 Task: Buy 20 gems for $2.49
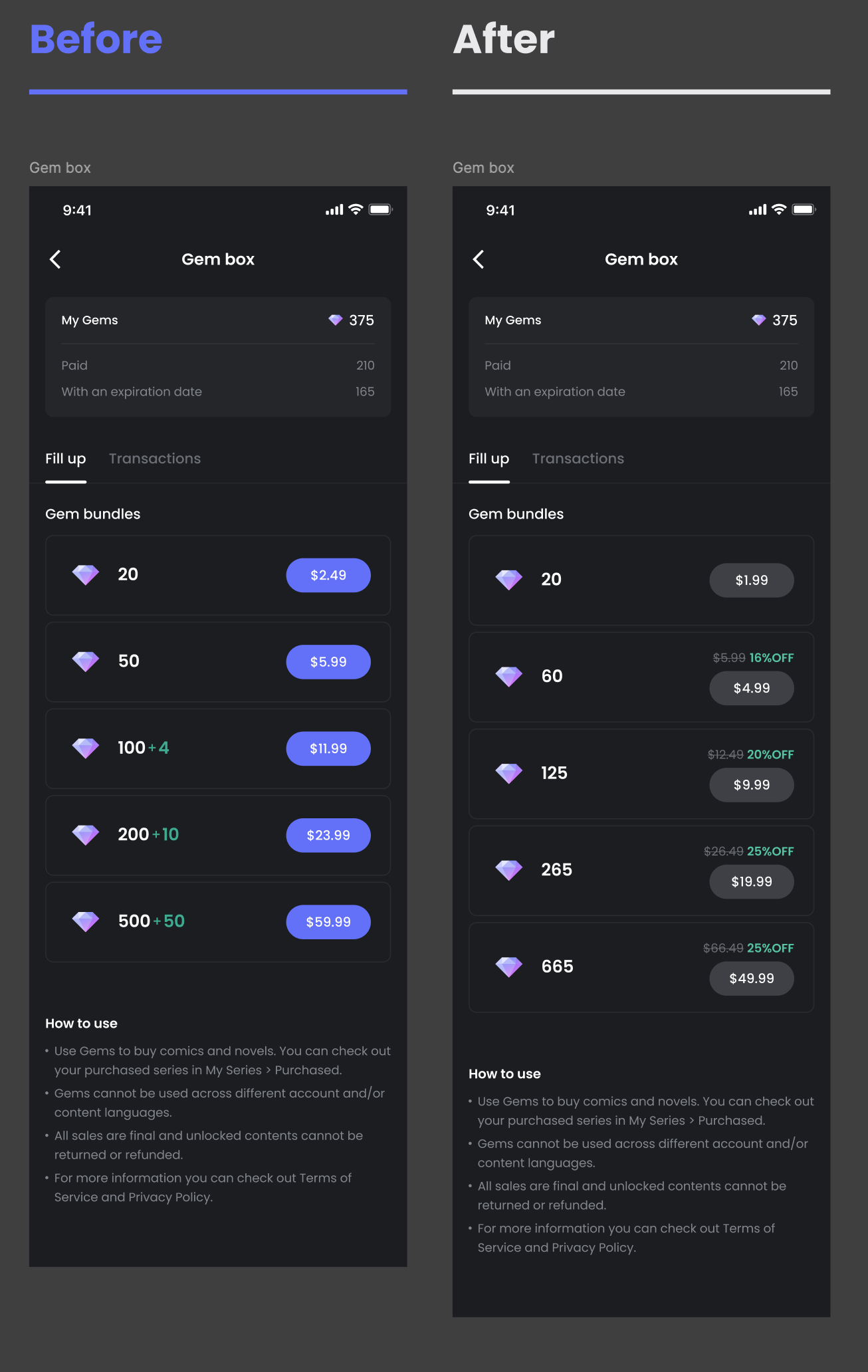pos(328,575)
